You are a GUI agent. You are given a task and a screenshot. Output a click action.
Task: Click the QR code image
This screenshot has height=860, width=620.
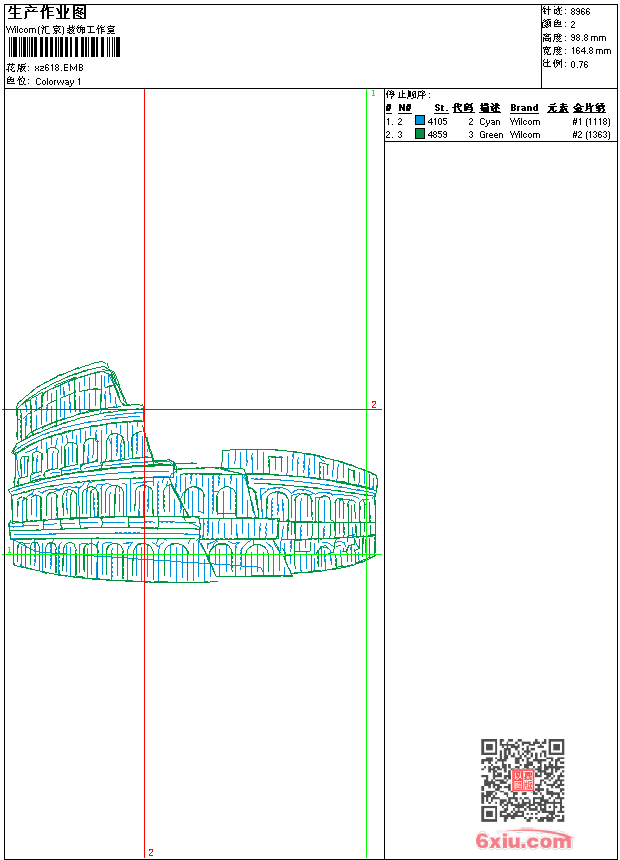point(522,780)
